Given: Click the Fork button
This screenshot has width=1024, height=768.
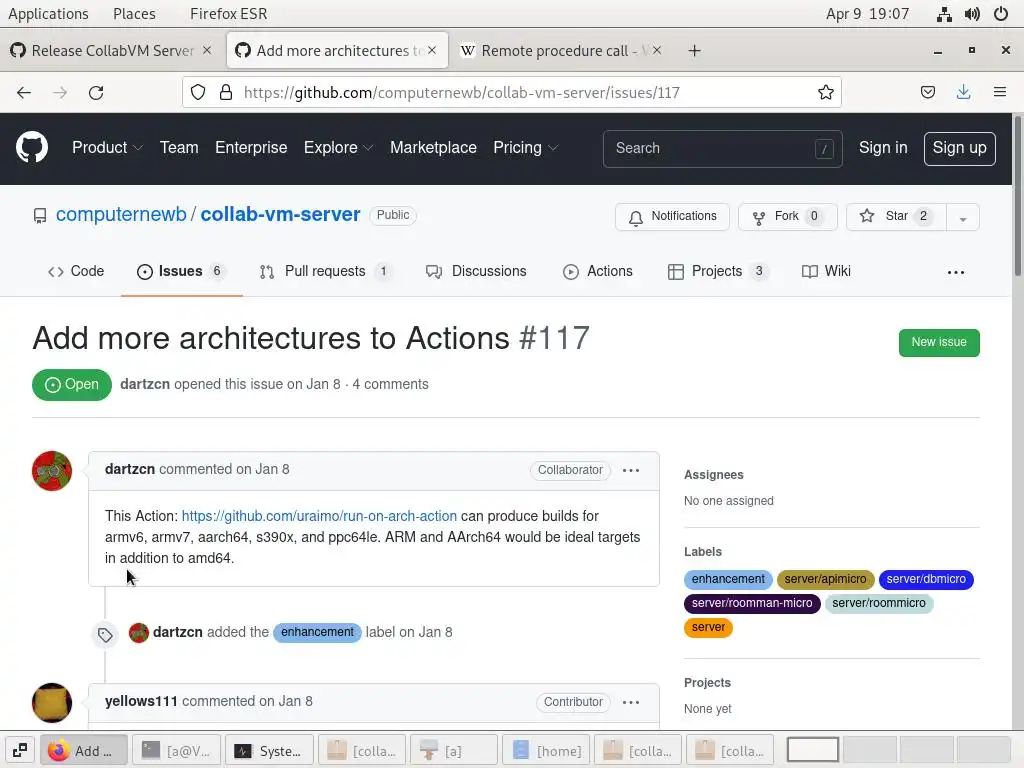Looking at the screenshot, I should 788,217.
